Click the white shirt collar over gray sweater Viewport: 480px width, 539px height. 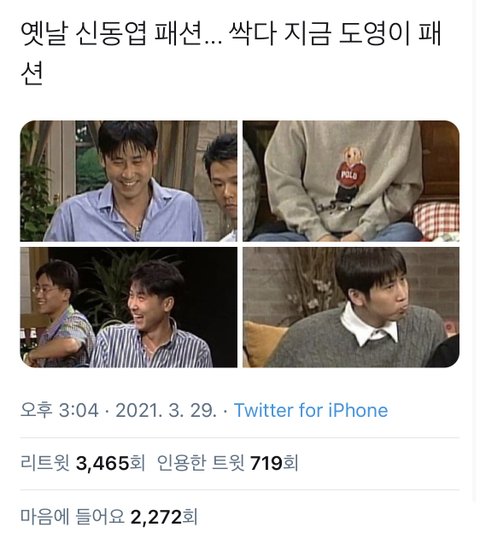coord(369,324)
